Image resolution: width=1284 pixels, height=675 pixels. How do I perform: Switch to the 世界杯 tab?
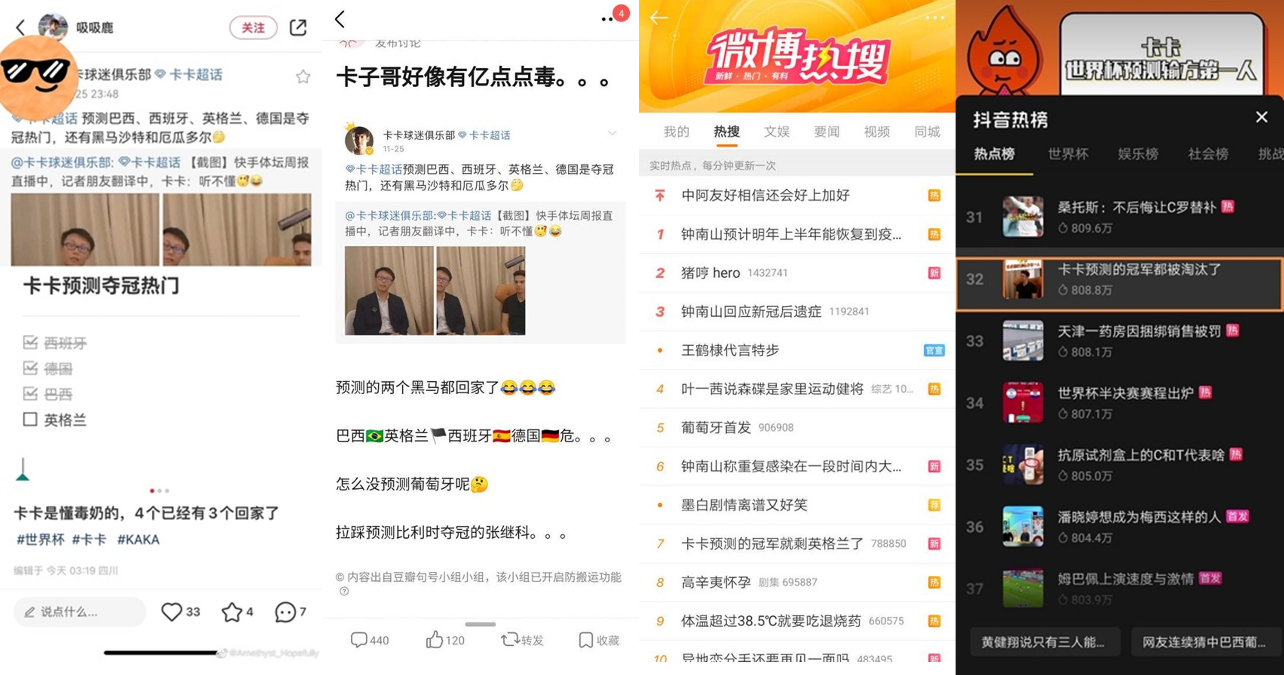point(1068,154)
